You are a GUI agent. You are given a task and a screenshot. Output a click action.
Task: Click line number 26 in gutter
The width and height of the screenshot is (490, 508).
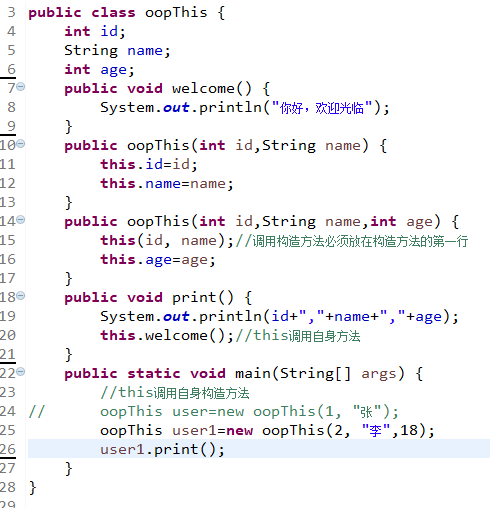[8, 449]
